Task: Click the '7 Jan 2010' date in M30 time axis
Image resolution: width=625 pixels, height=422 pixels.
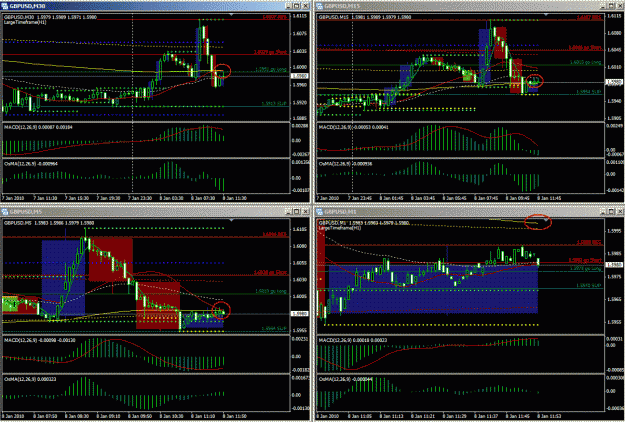Action: pos(13,198)
